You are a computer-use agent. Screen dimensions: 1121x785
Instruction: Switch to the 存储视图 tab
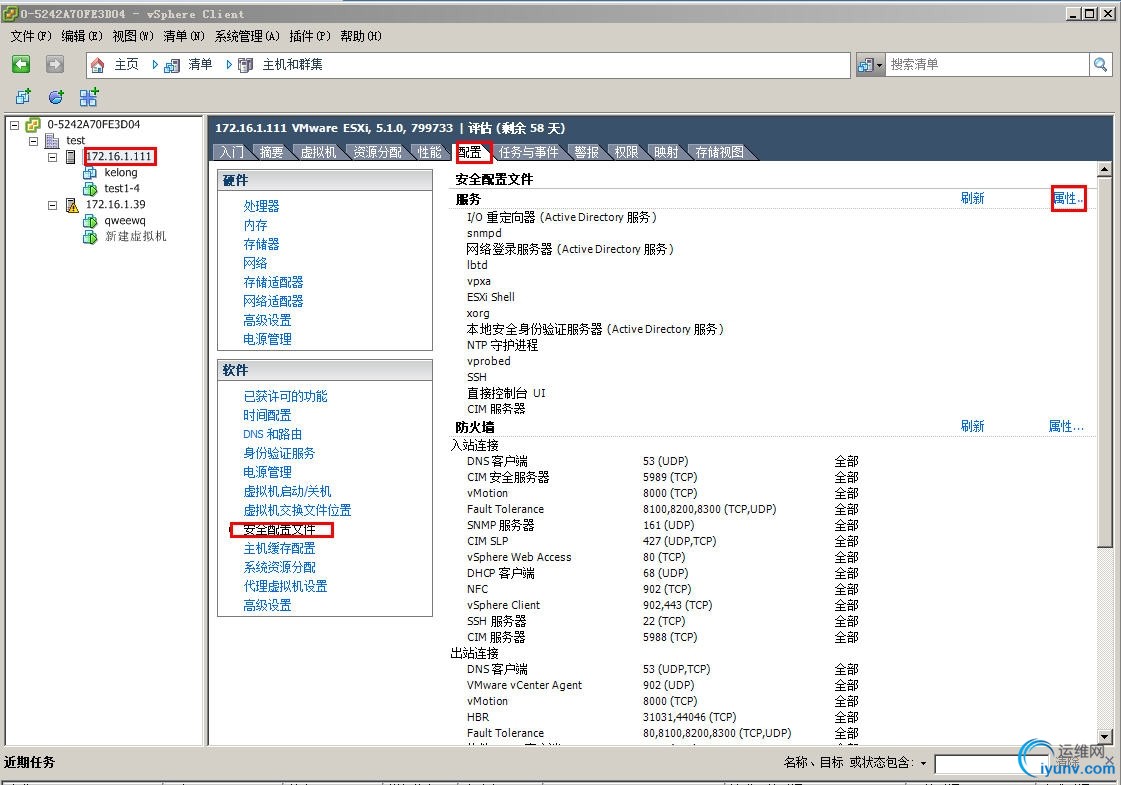pyautogui.click(x=719, y=152)
